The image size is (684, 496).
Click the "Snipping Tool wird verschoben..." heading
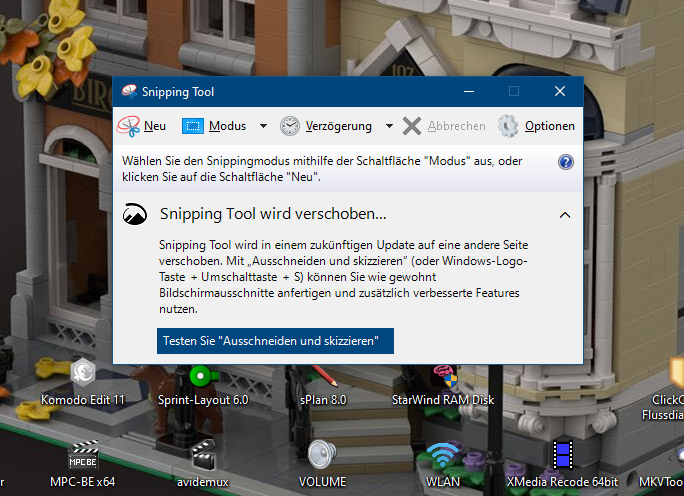tap(273, 214)
